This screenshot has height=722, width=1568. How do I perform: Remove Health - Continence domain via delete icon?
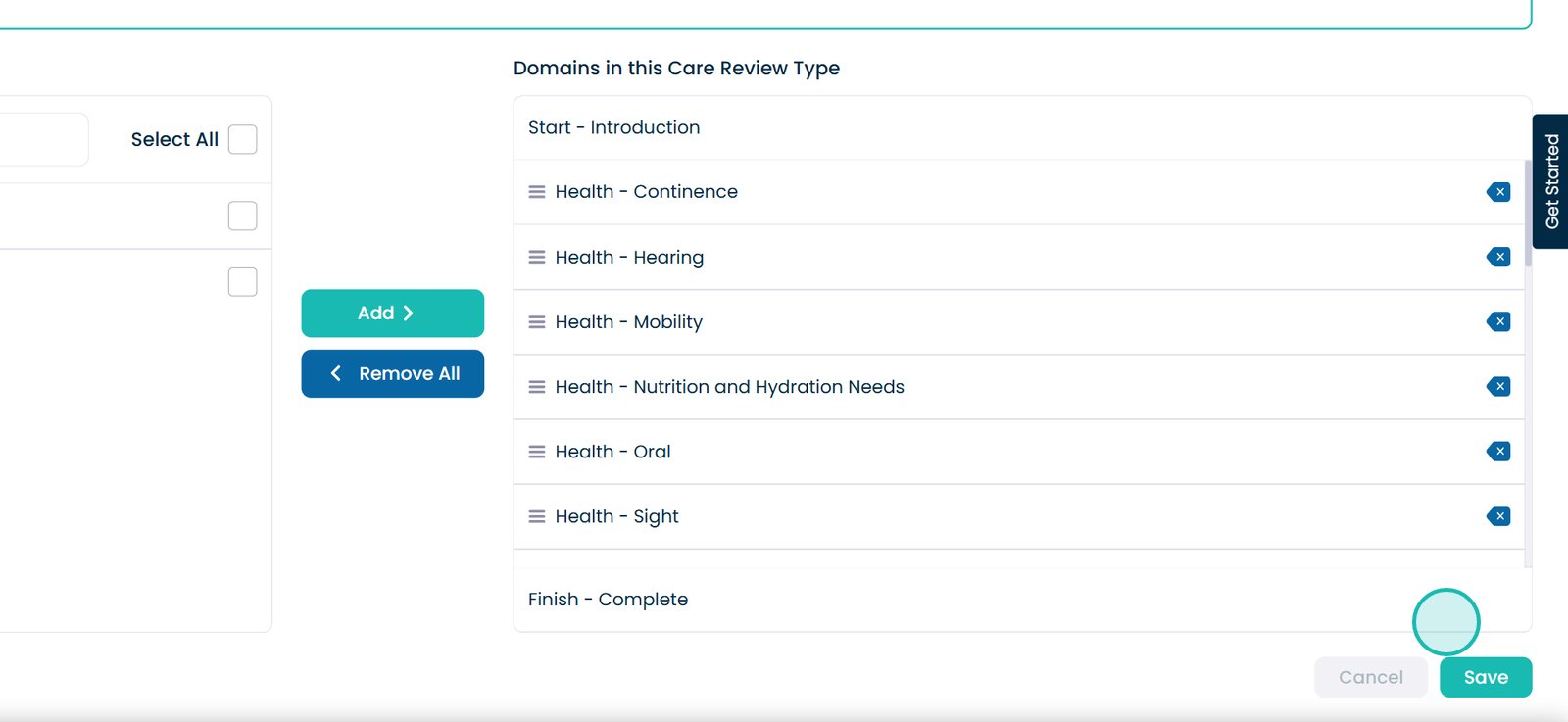tap(1498, 192)
